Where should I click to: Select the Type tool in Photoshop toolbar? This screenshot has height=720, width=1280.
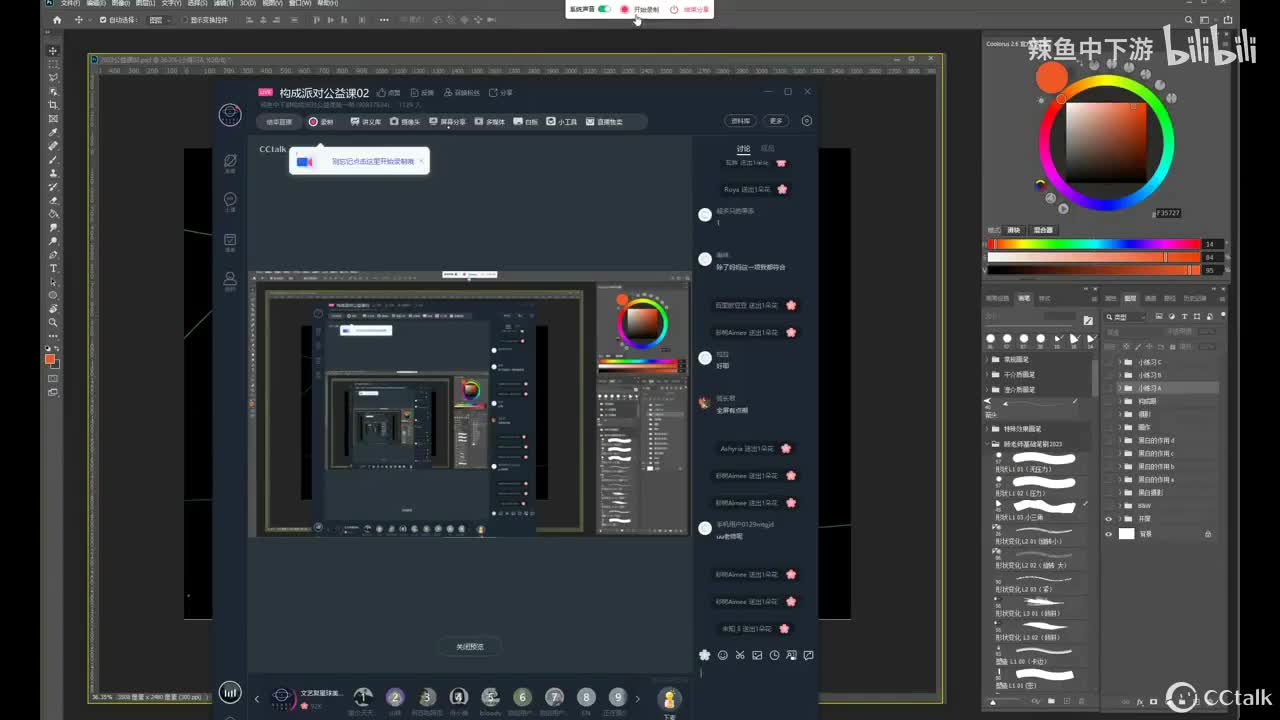click(54, 269)
